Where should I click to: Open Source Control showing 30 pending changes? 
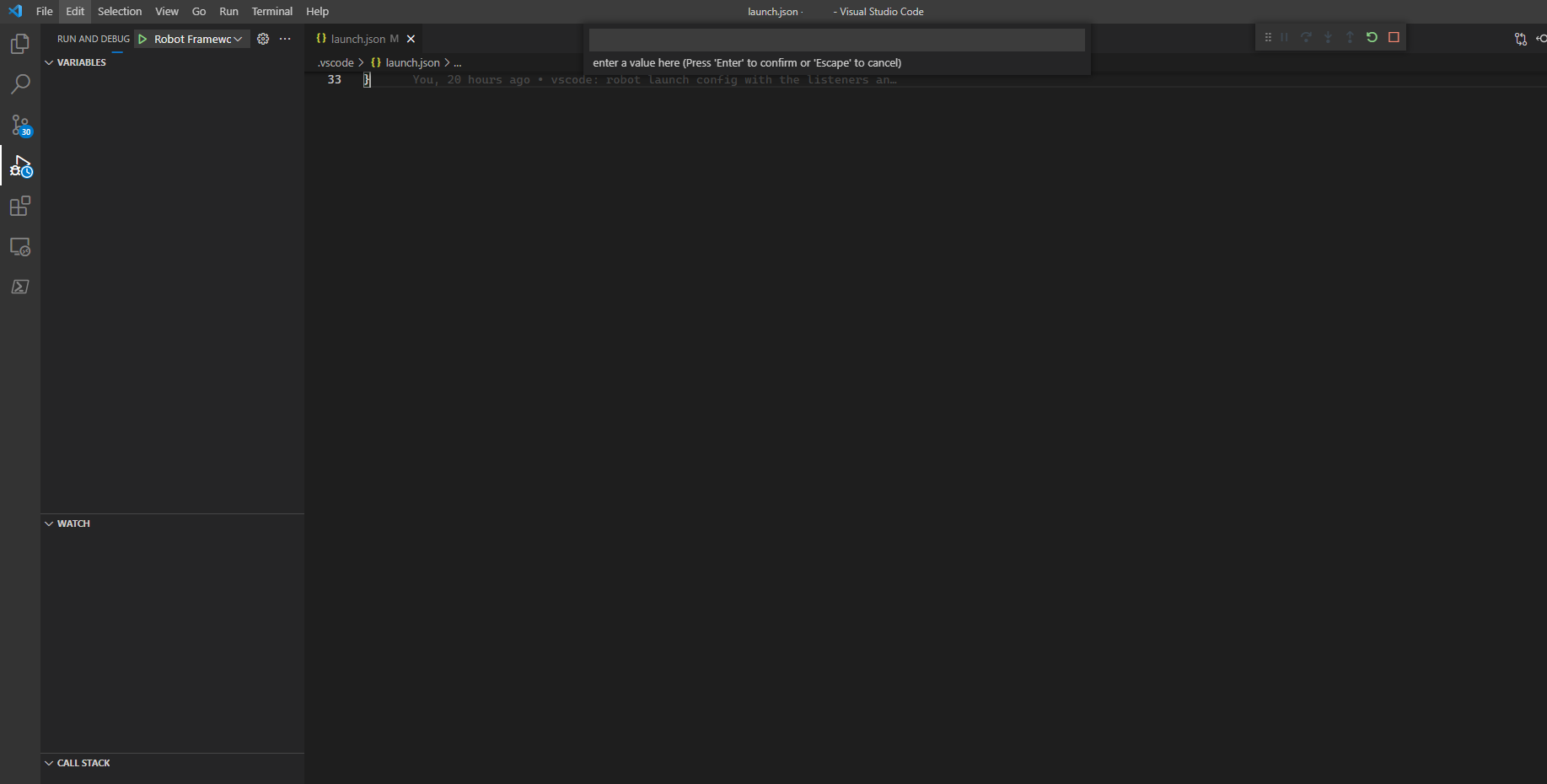pos(19,125)
